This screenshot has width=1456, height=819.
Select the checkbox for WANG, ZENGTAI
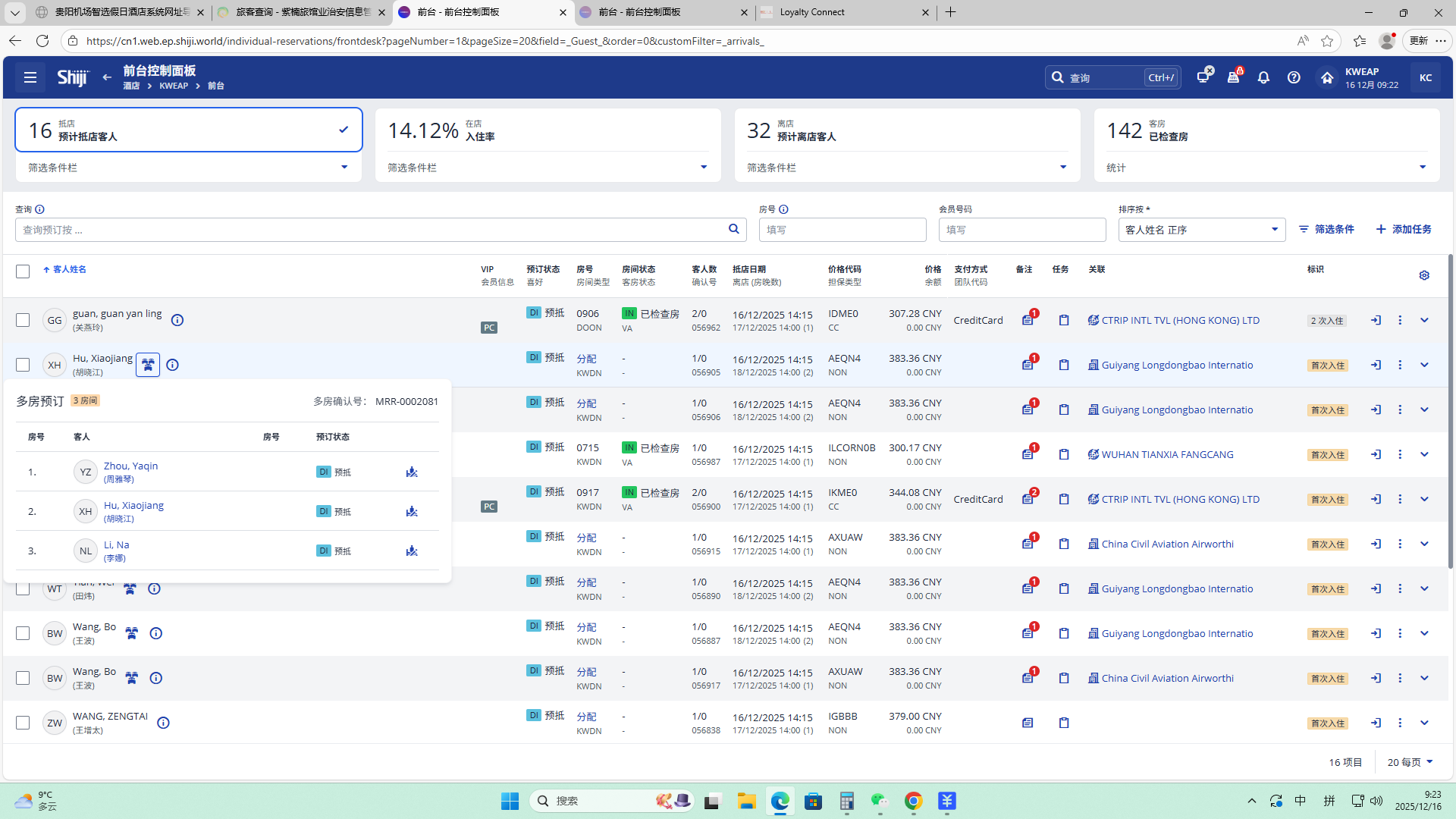[x=23, y=723]
